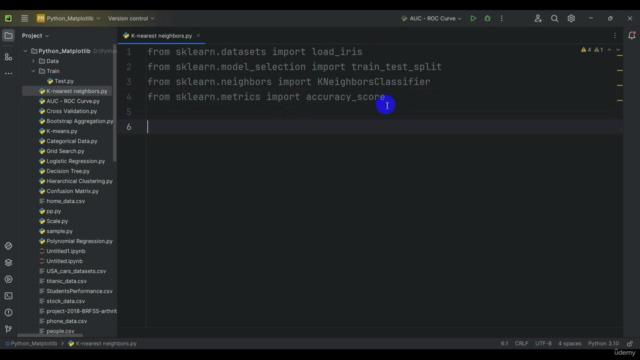Open the Project view dropdown
Screen dimensions: 640x360
click(x=35, y=36)
